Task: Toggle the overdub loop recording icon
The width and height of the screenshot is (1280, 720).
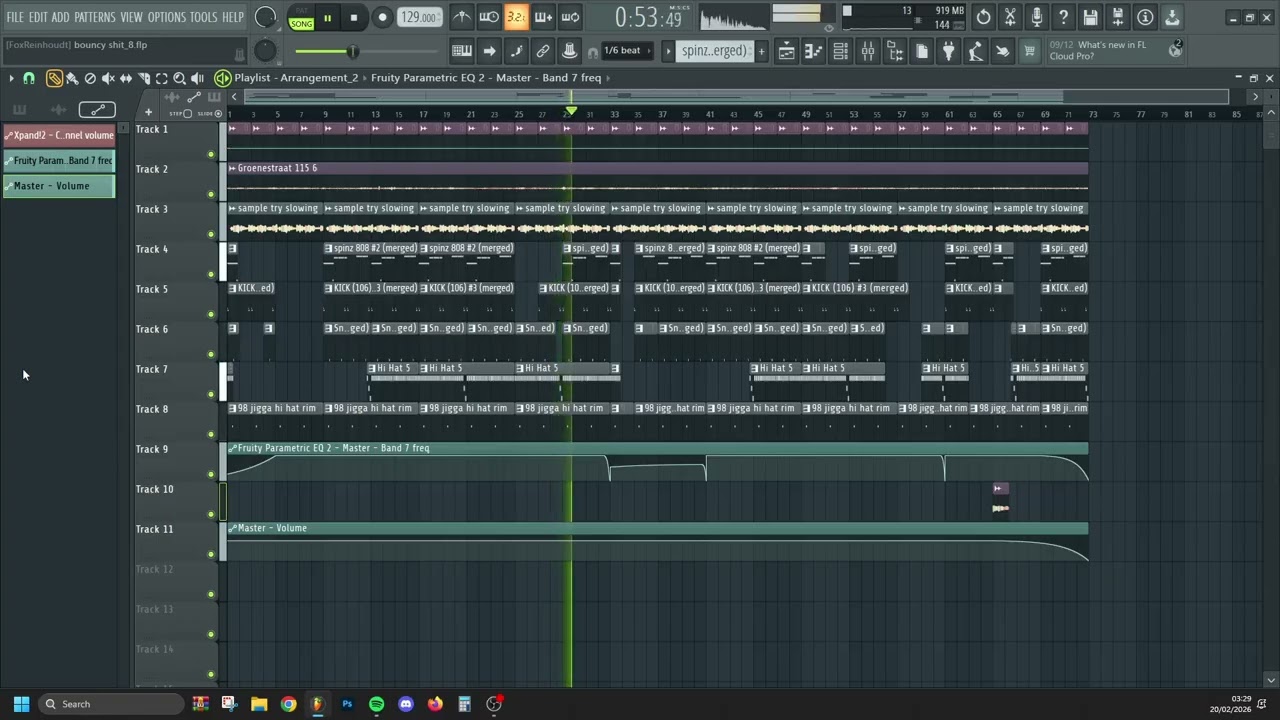Action: pyautogui.click(x=543, y=17)
